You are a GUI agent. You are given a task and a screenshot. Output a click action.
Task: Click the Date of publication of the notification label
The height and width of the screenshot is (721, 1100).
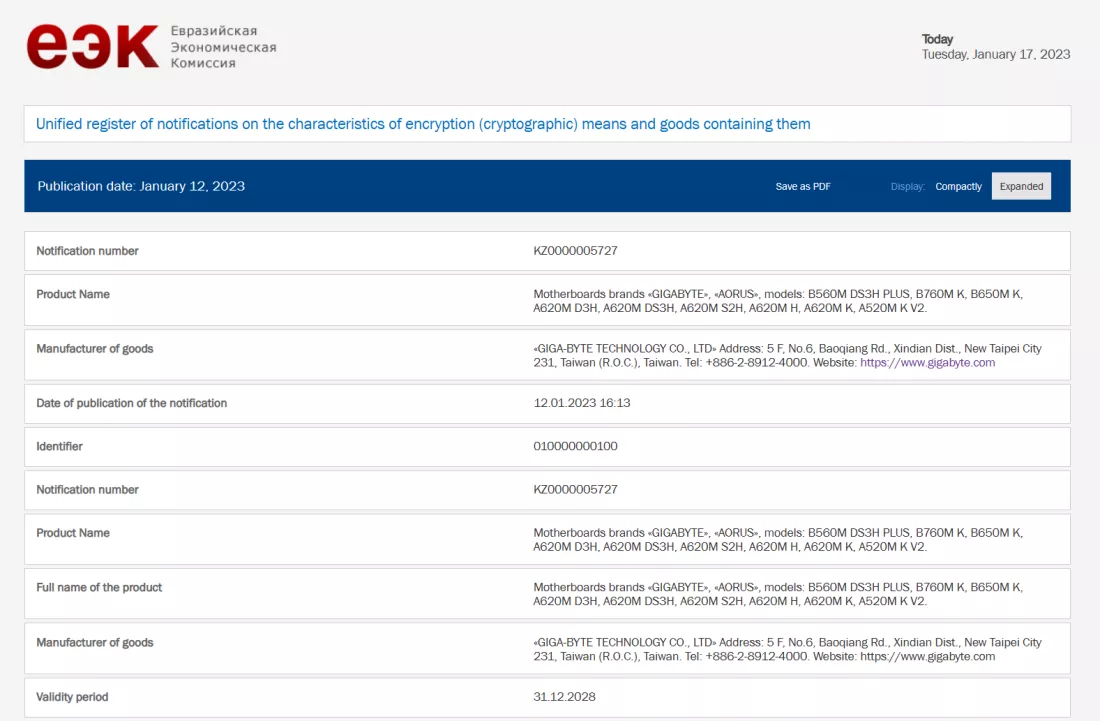(131, 403)
